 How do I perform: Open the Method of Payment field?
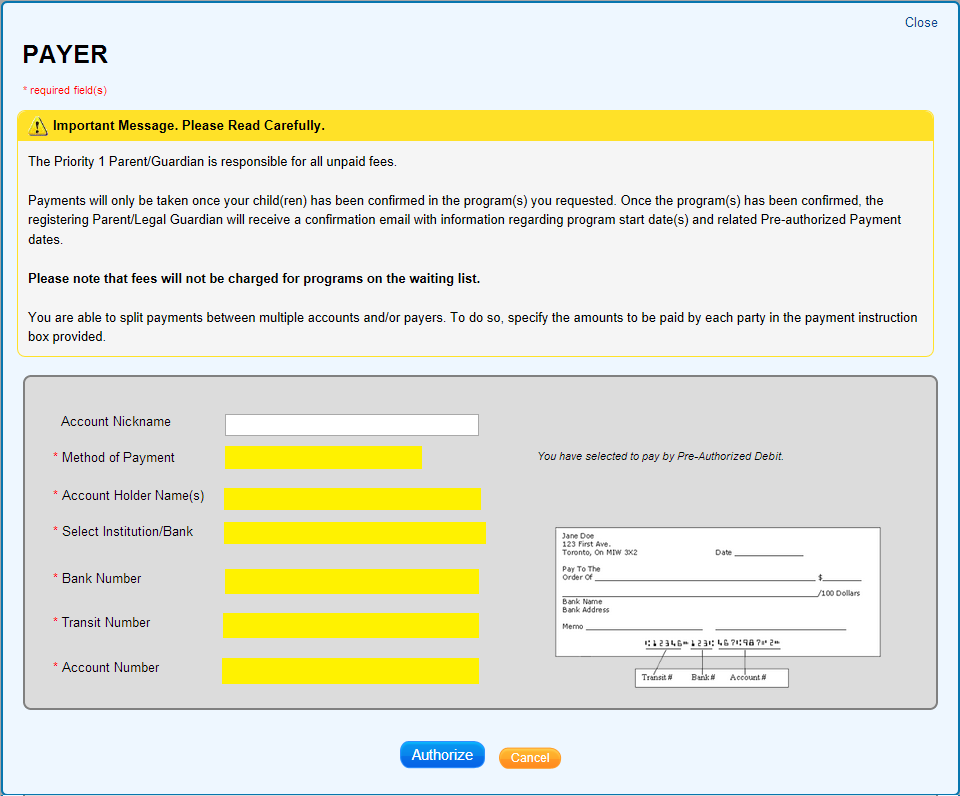point(323,457)
